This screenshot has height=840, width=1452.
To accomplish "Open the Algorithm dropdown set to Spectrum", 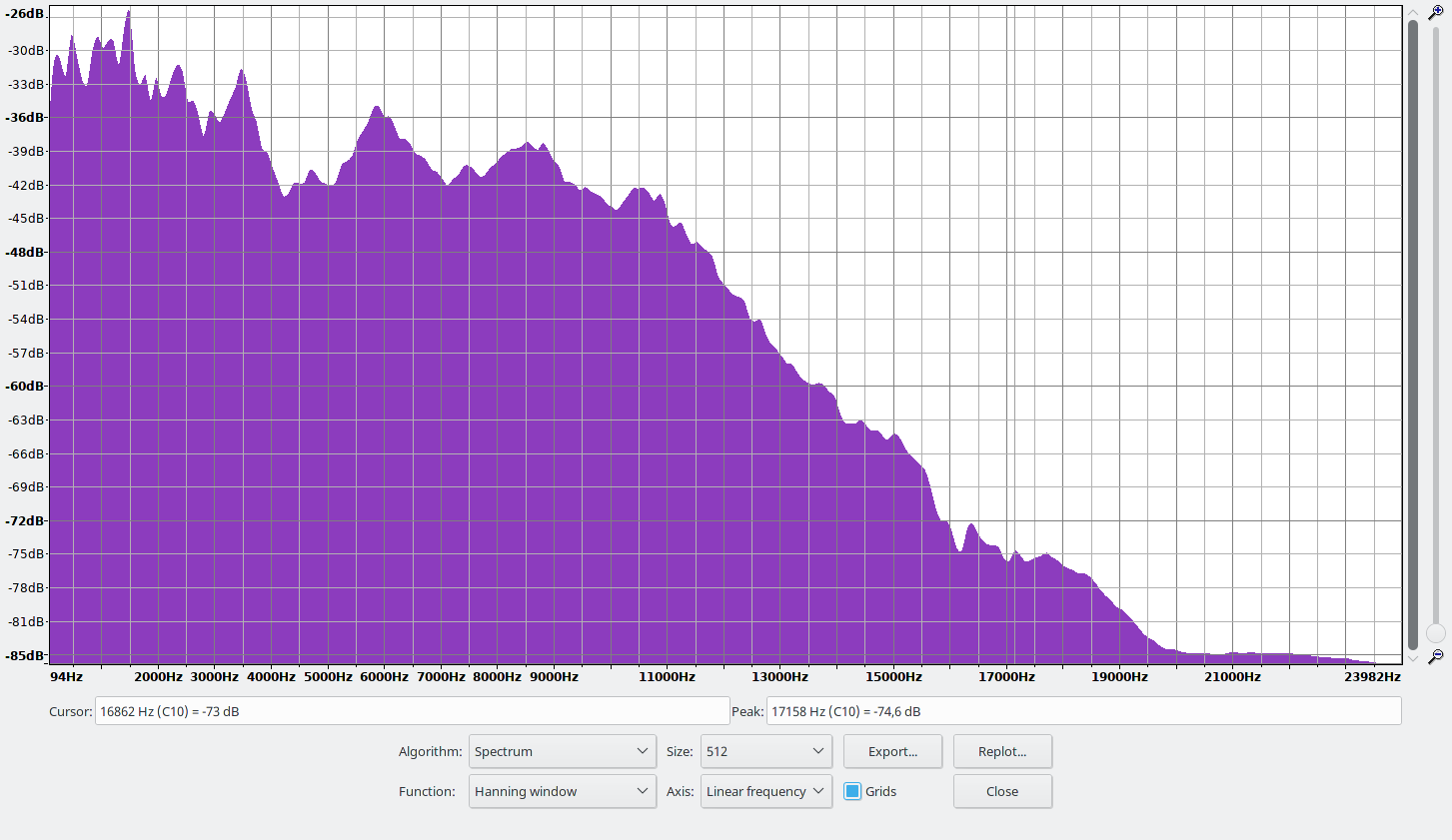I will coord(563,751).
